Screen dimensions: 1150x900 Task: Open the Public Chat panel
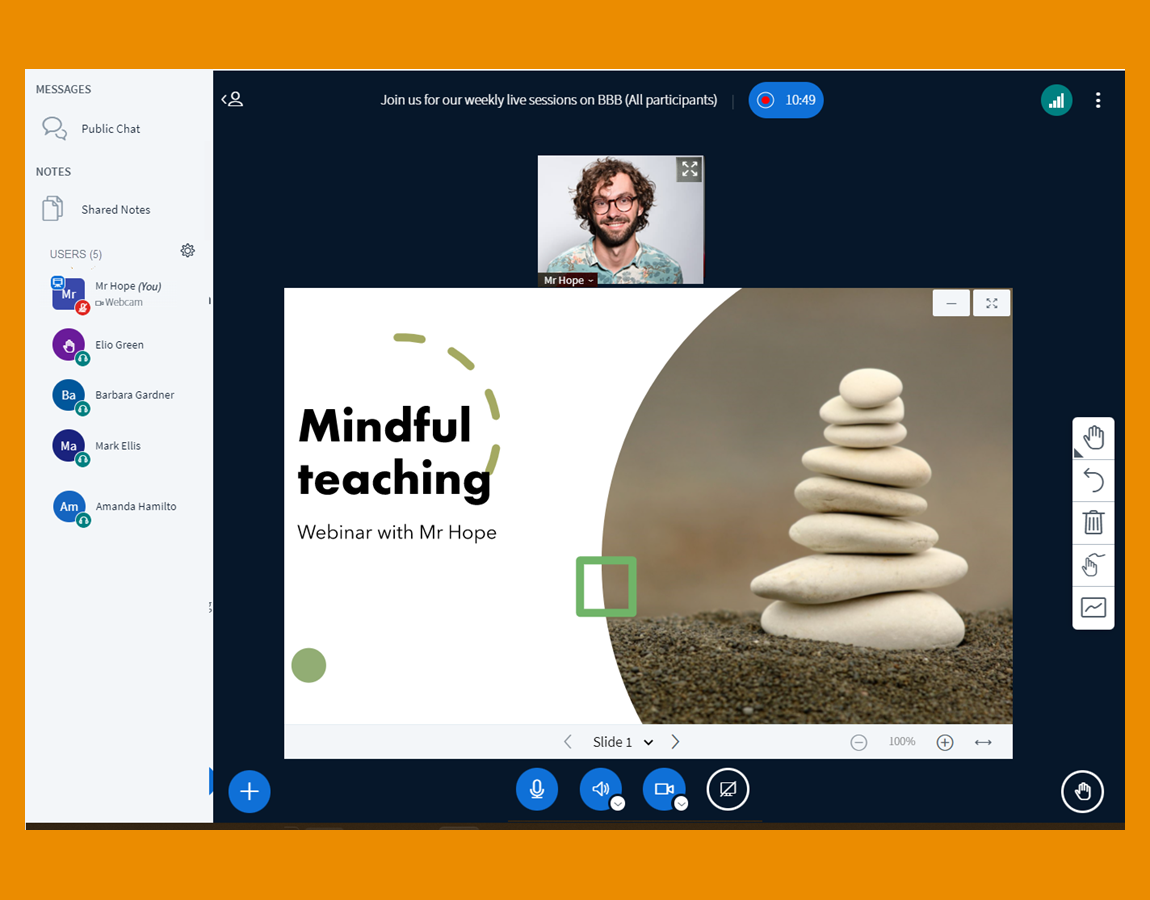click(110, 129)
